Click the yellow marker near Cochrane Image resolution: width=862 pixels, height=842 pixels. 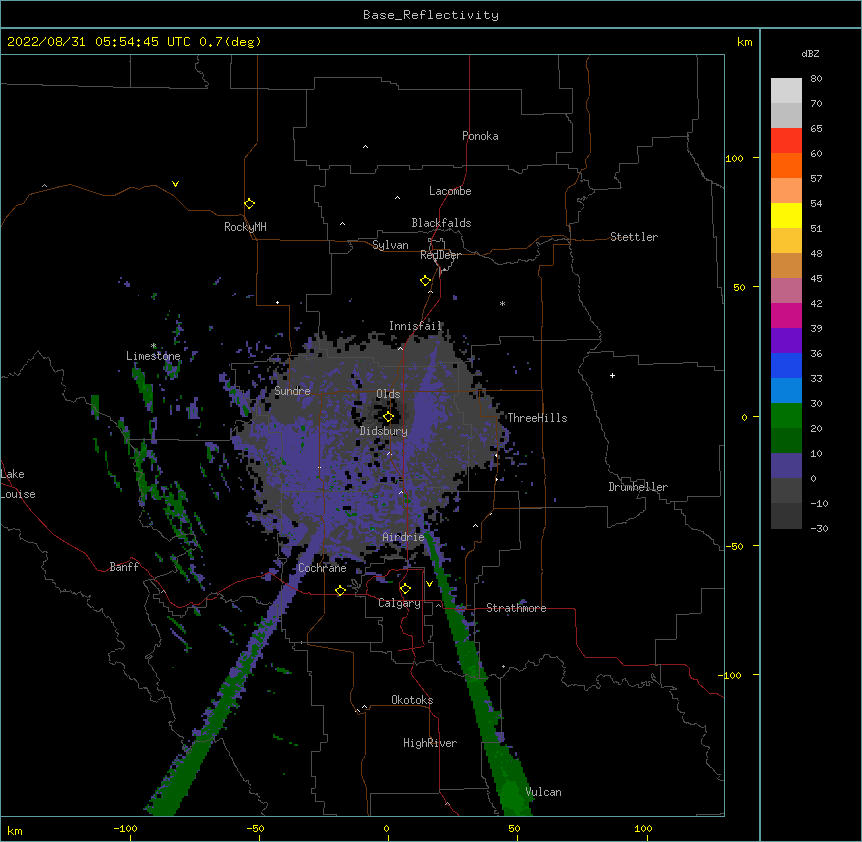pyautogui.click(x=340, y=591)
